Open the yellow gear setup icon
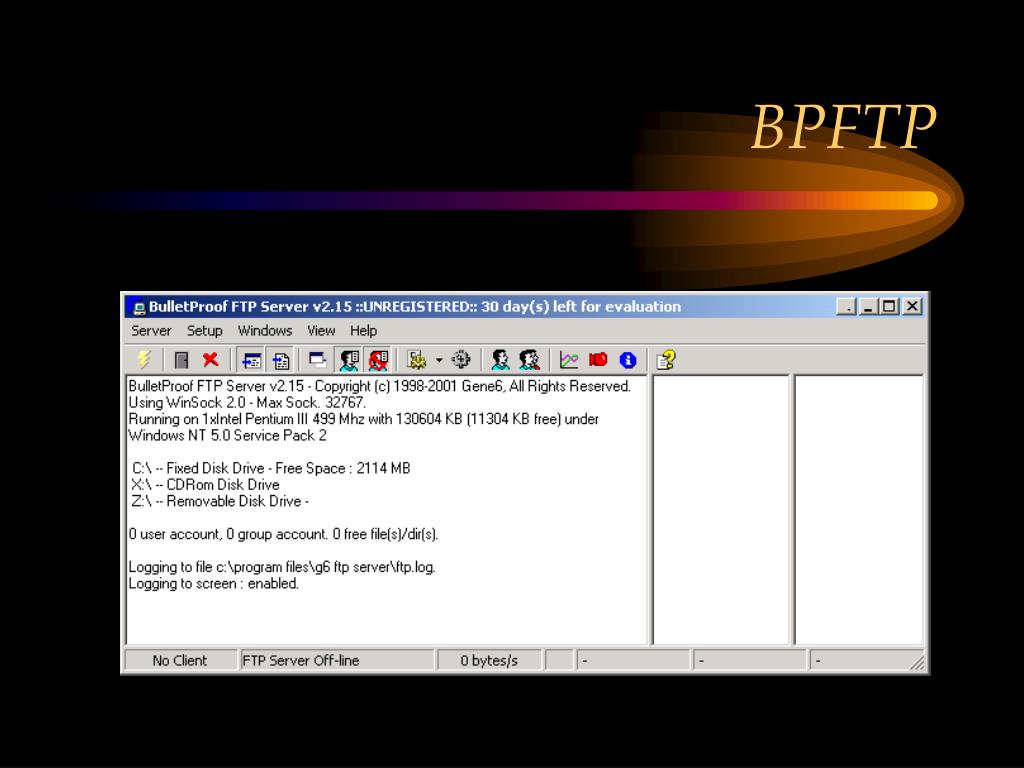Image resolution: width=1024 pixels, height=768 pixels. tap(416, 359)
